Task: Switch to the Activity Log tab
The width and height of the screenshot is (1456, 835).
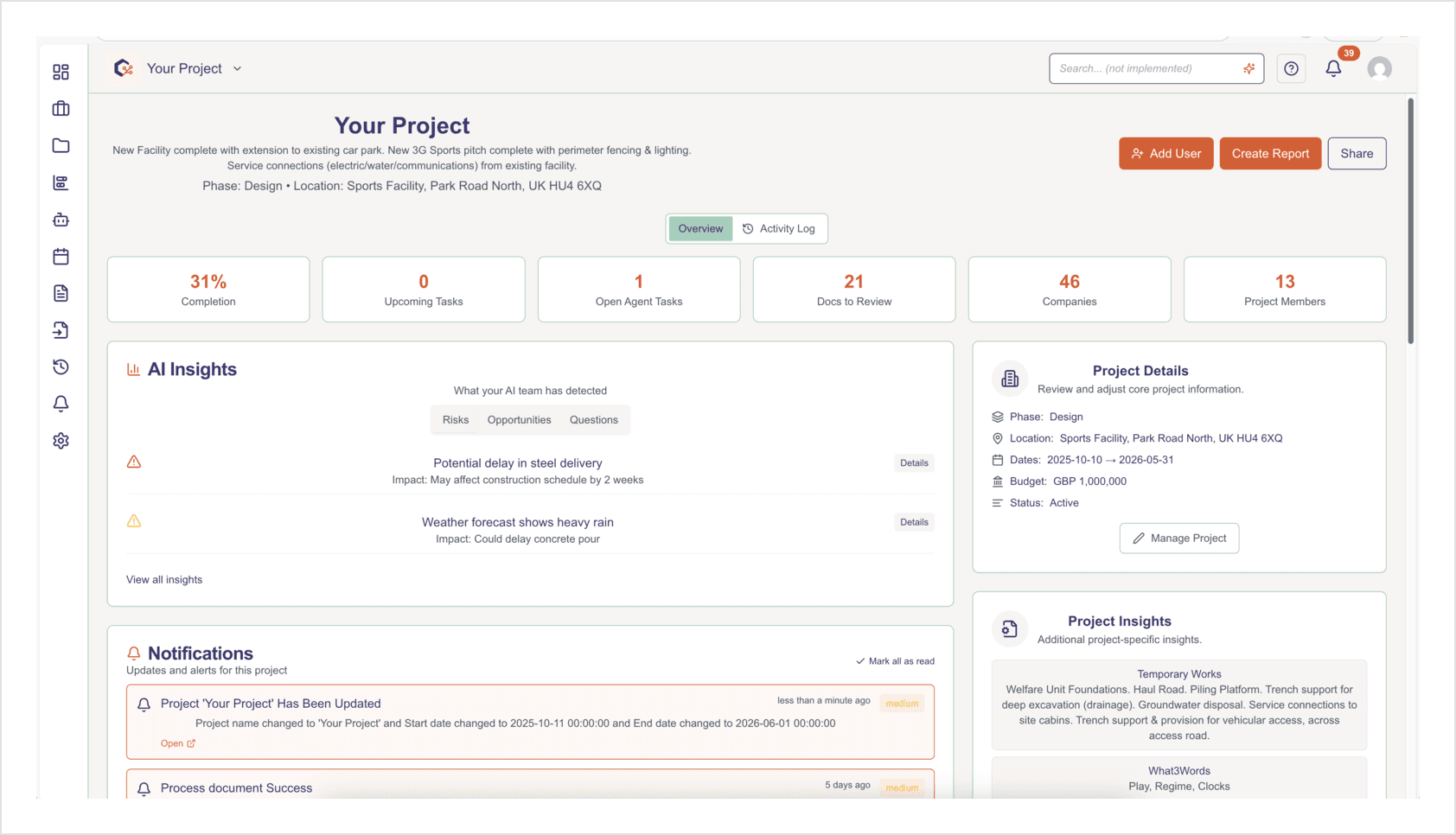Action: coord(781,228)
